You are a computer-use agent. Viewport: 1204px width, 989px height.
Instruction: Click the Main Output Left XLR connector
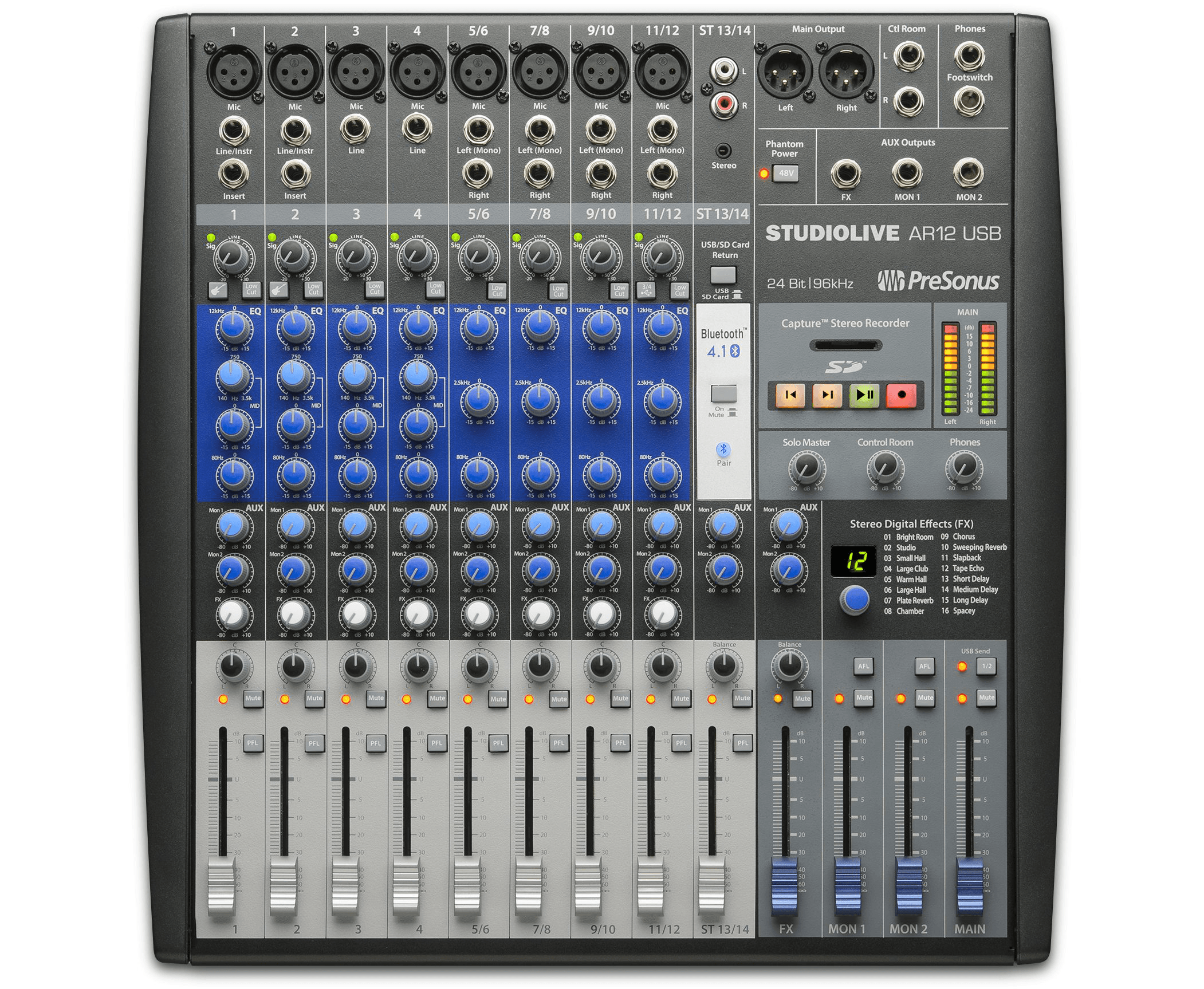(785, 72)
